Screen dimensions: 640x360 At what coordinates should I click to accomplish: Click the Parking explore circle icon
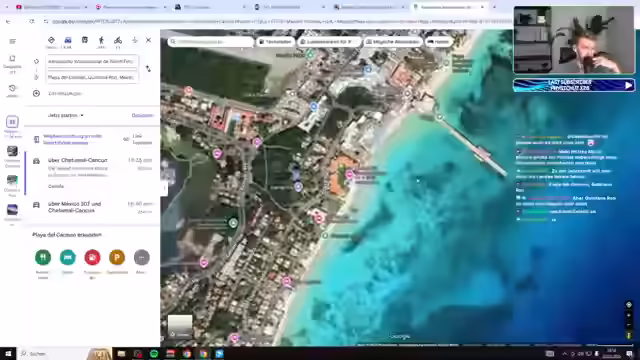[x=117, y=257]
